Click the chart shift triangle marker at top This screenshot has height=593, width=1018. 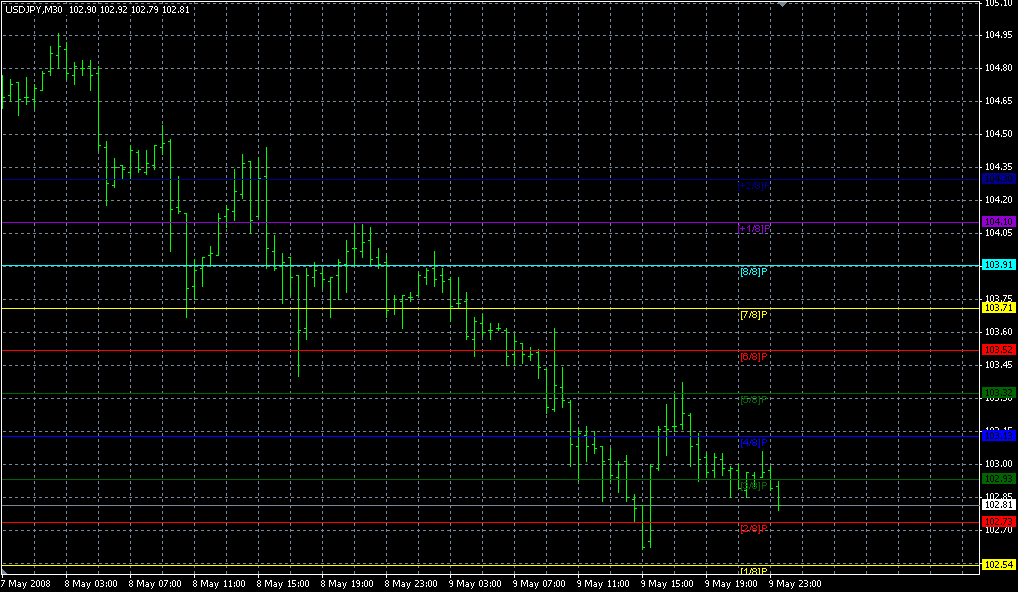(x=782, y=4)
